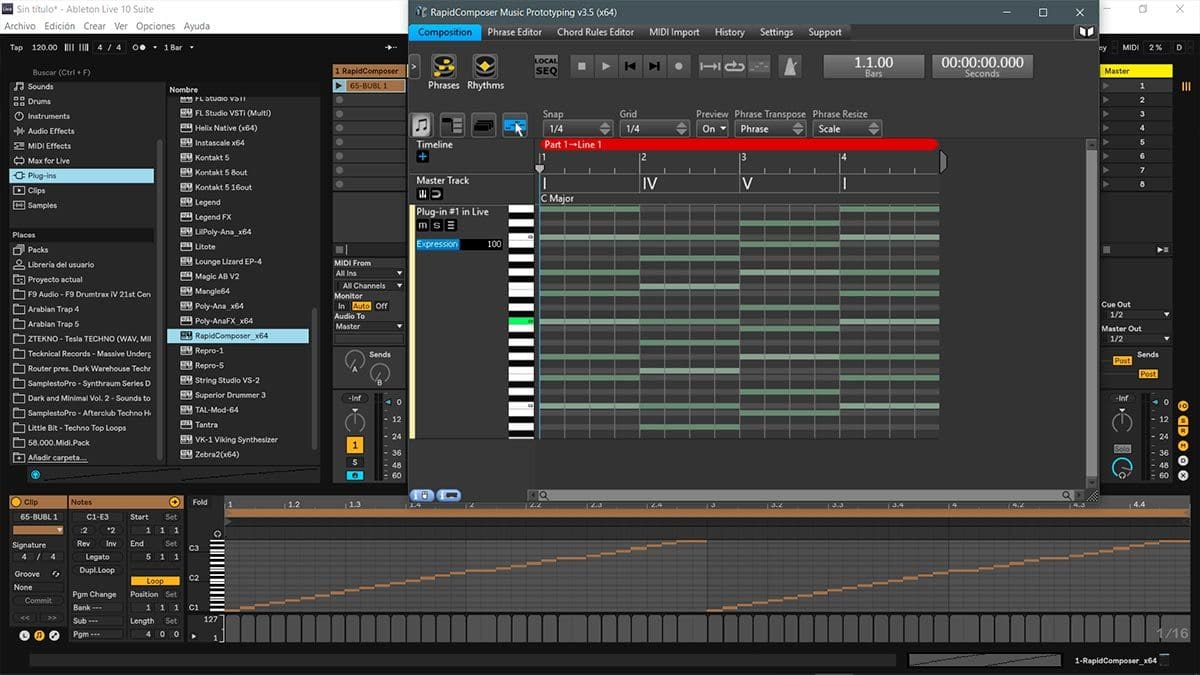The width and height of the screenshot is (1200, 675).
Task: Open the Phrase Transpose selector
Action: (x=770, y=129)
